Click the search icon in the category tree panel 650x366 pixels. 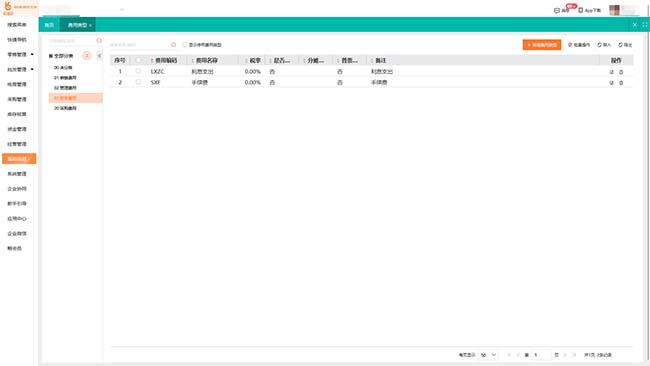tap(99, 41)
